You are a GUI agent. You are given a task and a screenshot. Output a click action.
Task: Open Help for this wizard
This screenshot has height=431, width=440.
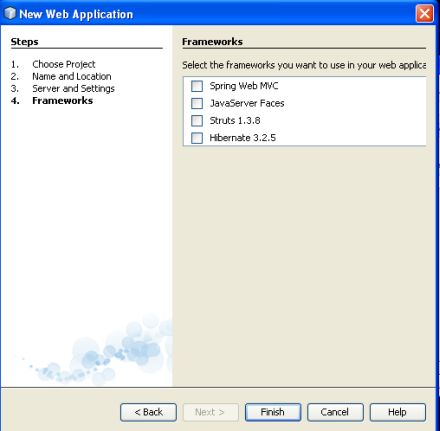pos(398,412)
